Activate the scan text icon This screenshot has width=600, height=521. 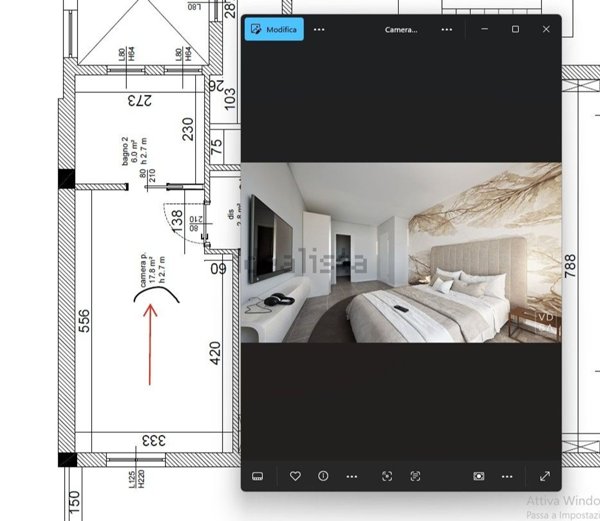pyautogui.click(x=415, y=477)
